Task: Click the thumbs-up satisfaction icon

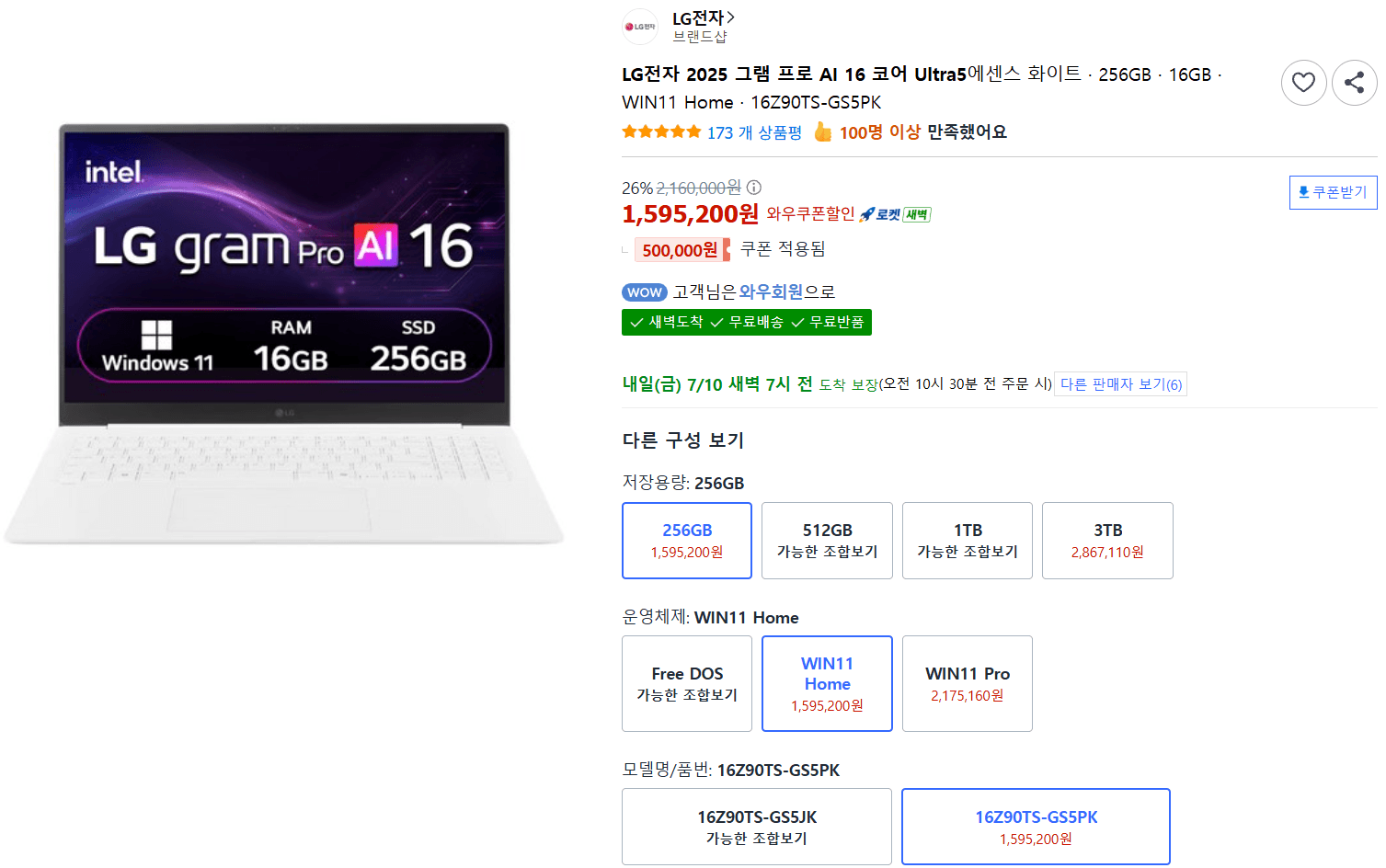Action: coord(823,131)
